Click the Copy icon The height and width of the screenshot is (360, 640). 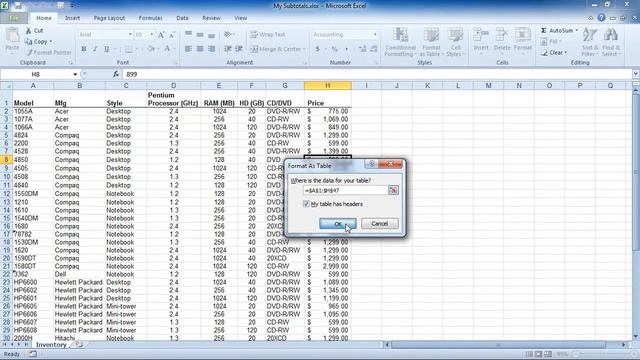(x=28, y=42)
